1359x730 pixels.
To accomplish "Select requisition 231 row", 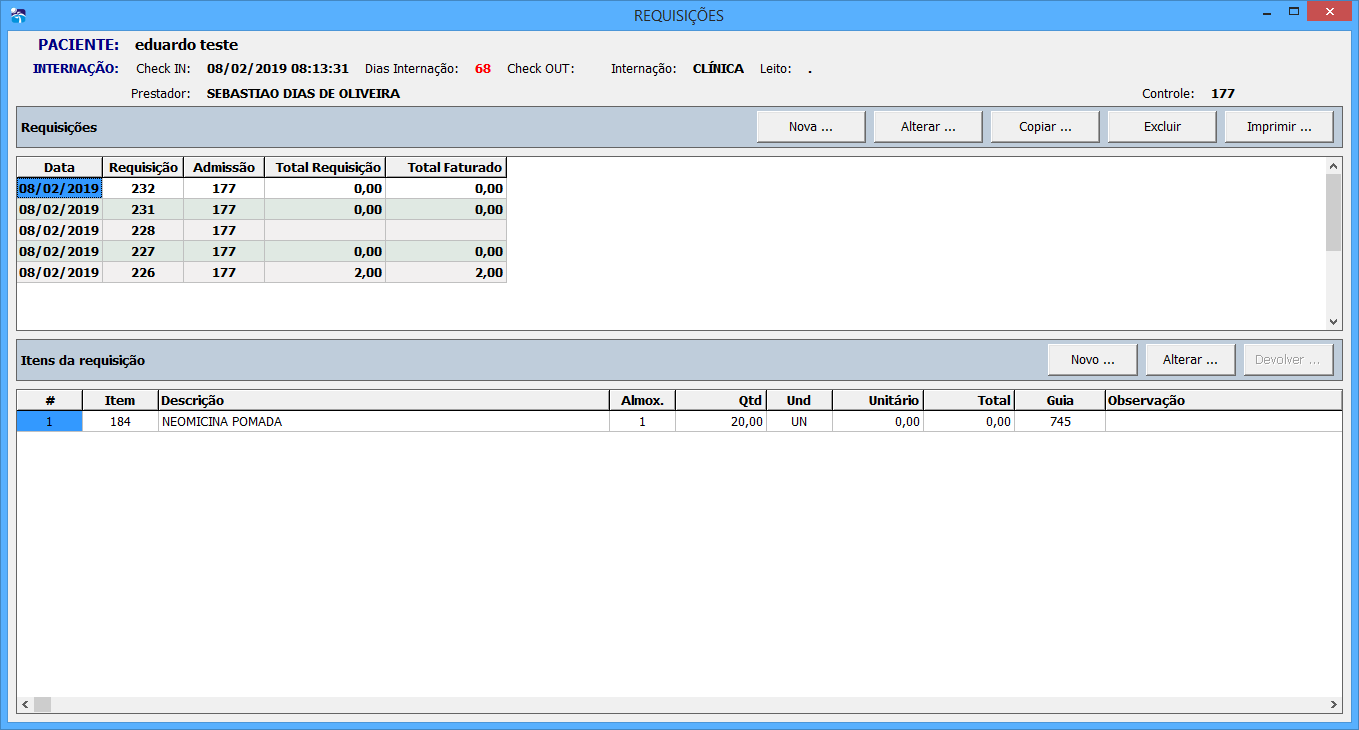I will click(262, 209).
